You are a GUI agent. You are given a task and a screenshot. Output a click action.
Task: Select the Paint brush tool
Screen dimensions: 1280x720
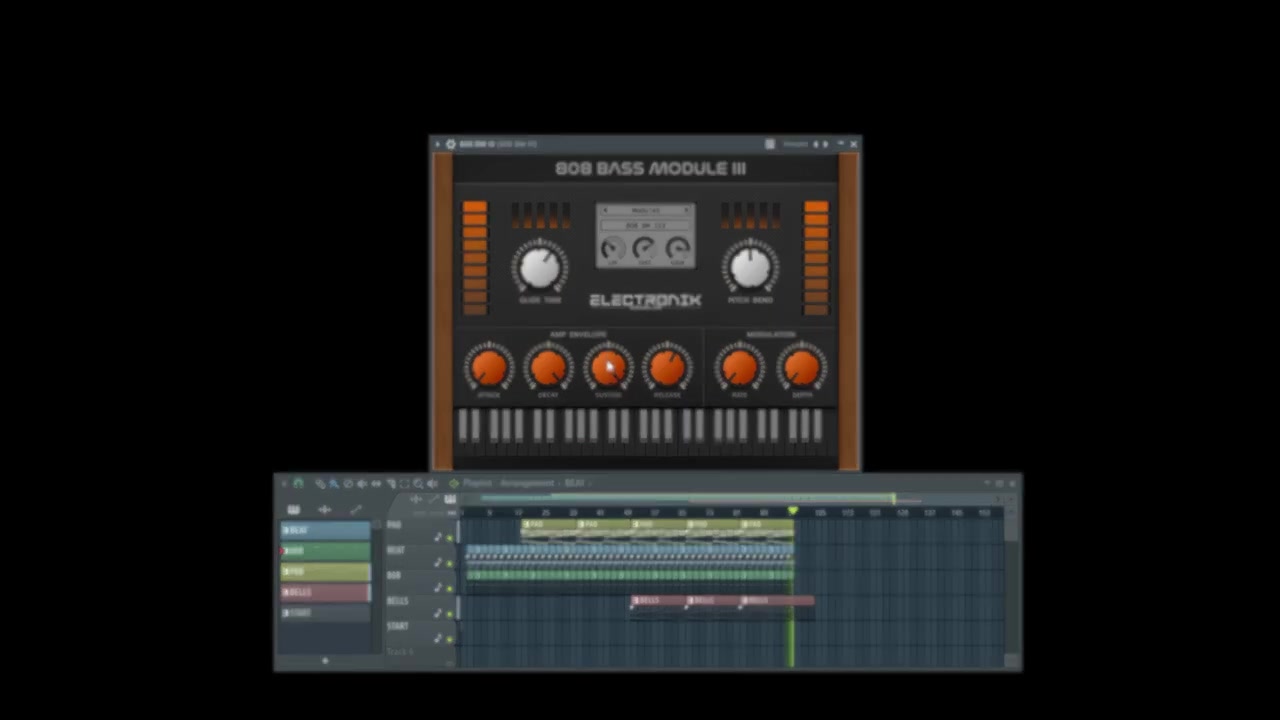(334, 484)
